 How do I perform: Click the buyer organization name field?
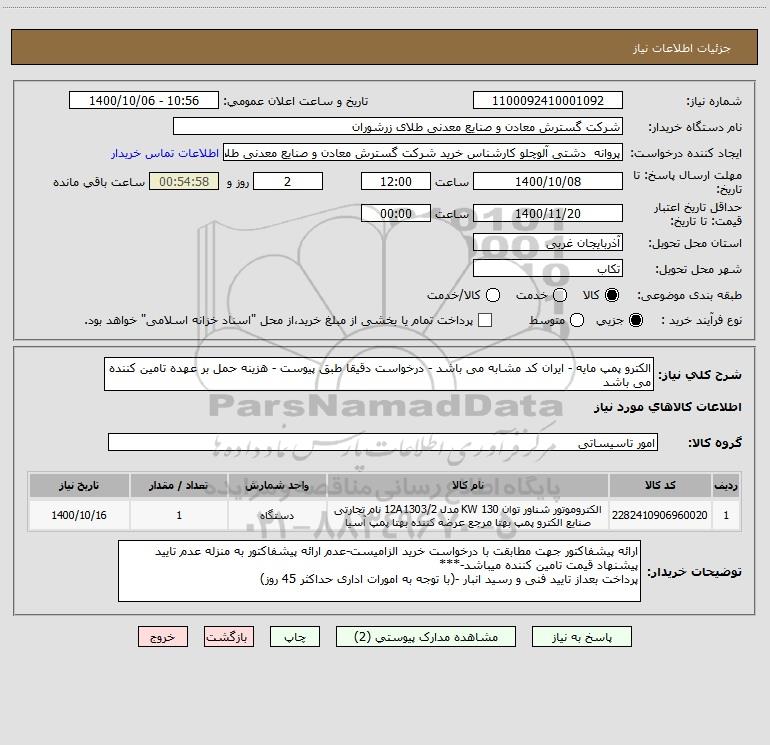tap(398, 127)
